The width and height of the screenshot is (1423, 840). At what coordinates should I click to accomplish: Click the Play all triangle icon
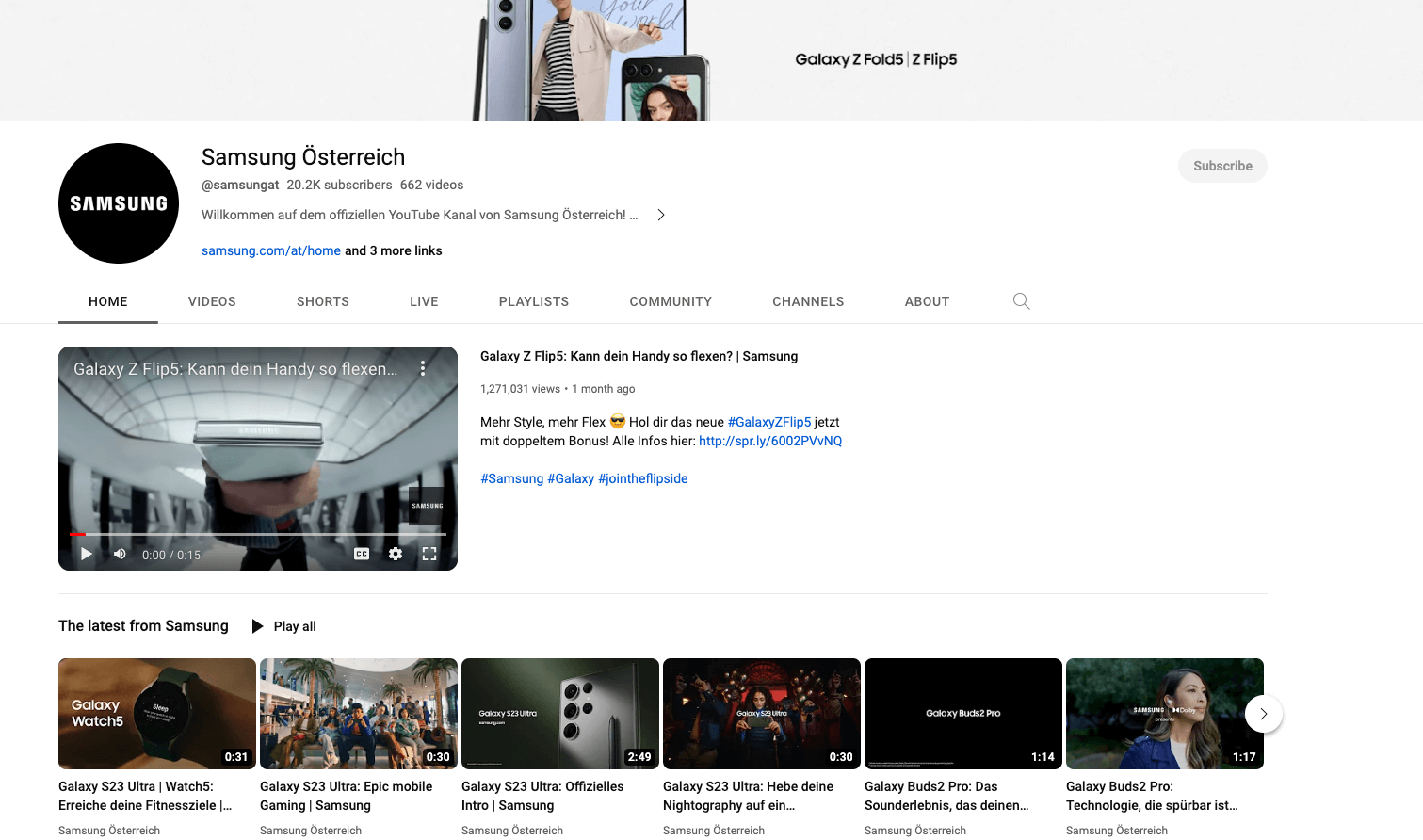[257, 626]
